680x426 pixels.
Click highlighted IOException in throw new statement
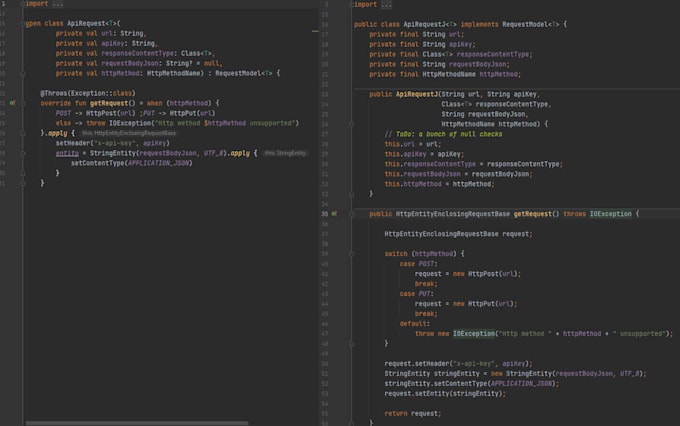pyautogui.click(x=474, y=334)
